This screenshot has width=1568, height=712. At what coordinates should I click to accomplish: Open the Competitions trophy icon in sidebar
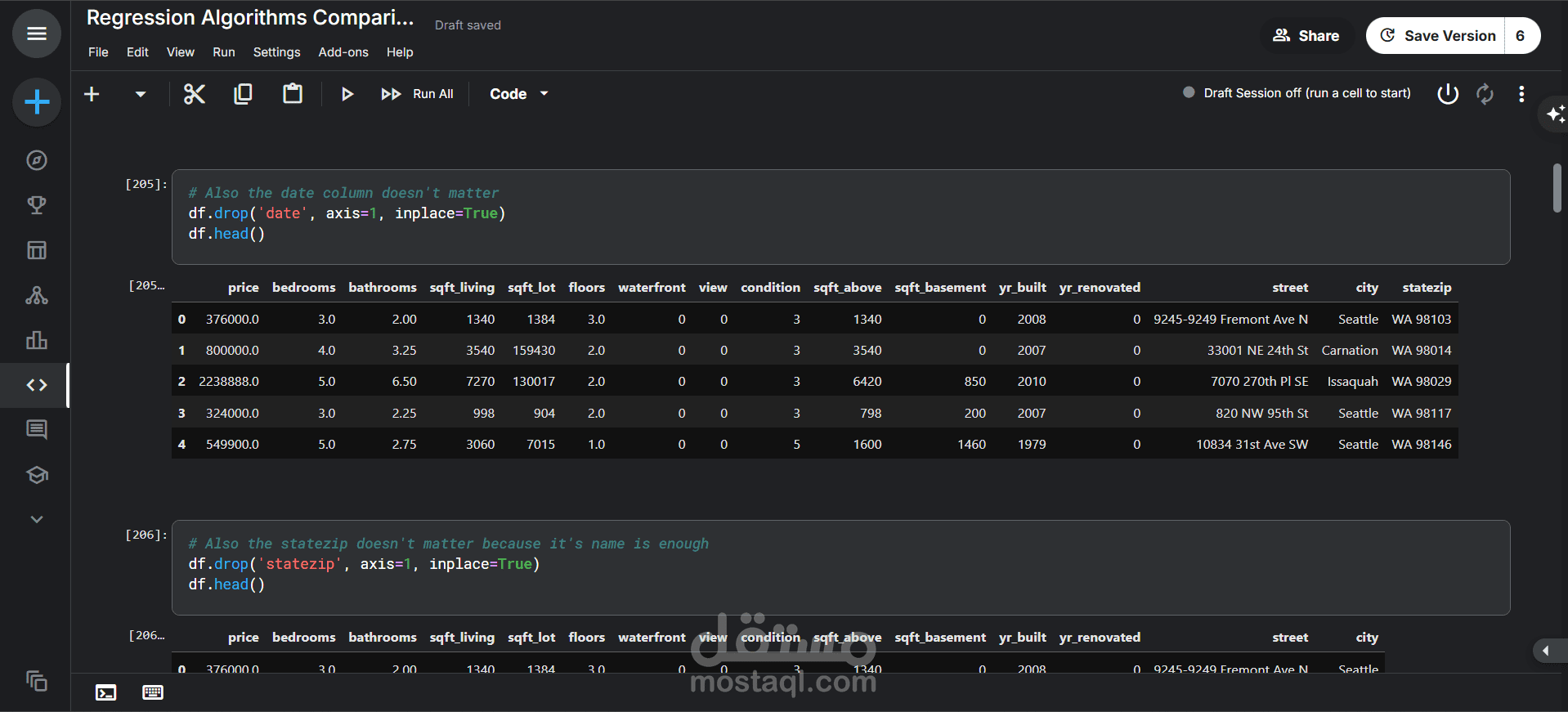click(x=37, y=205)
